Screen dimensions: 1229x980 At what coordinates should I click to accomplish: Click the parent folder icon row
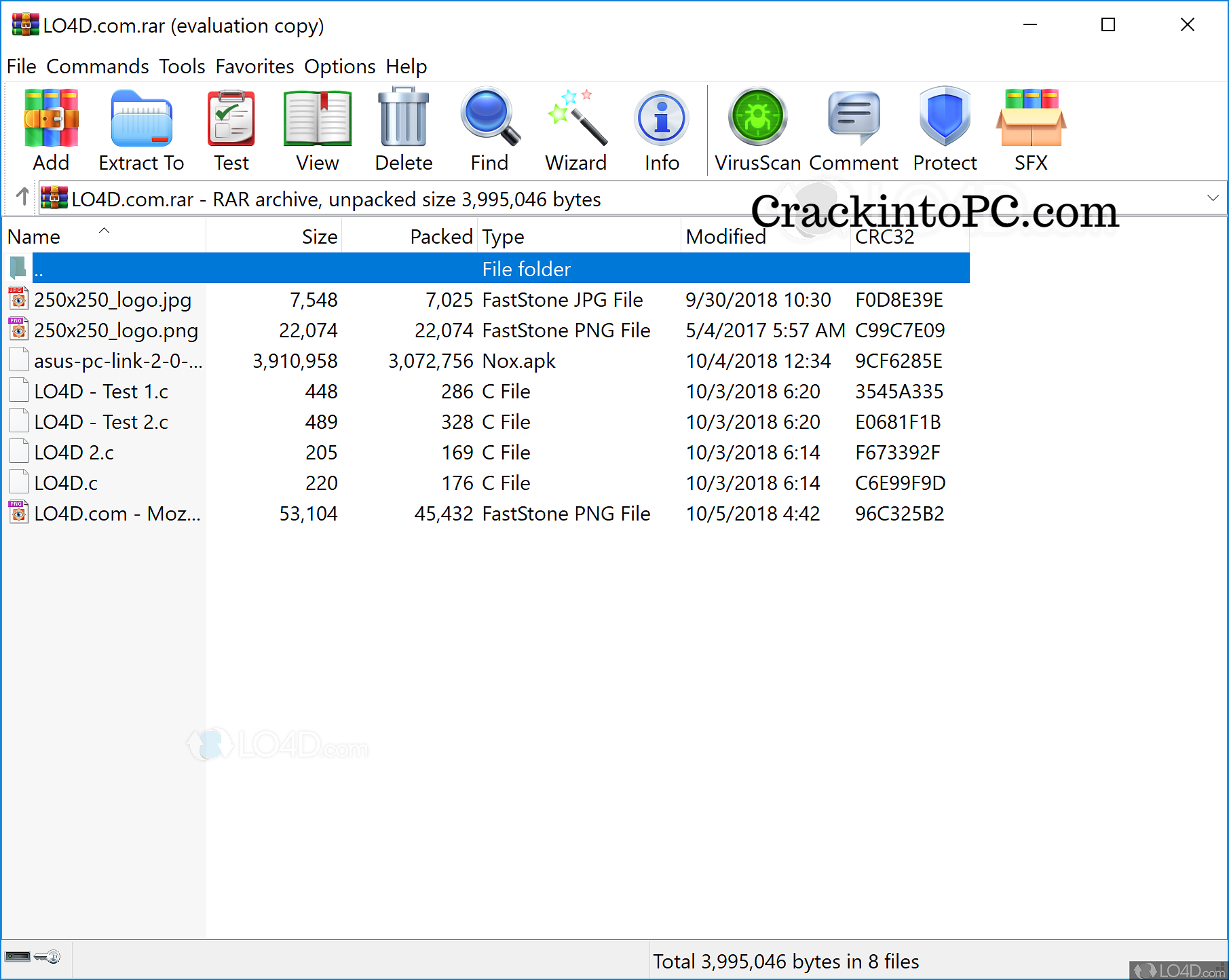18,268
